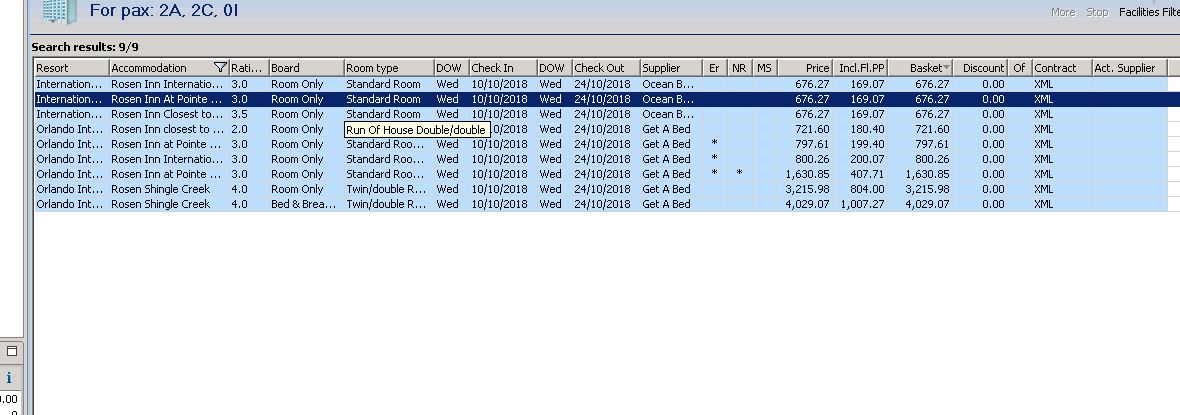Click the Stop button

(x=1097, y=12)
